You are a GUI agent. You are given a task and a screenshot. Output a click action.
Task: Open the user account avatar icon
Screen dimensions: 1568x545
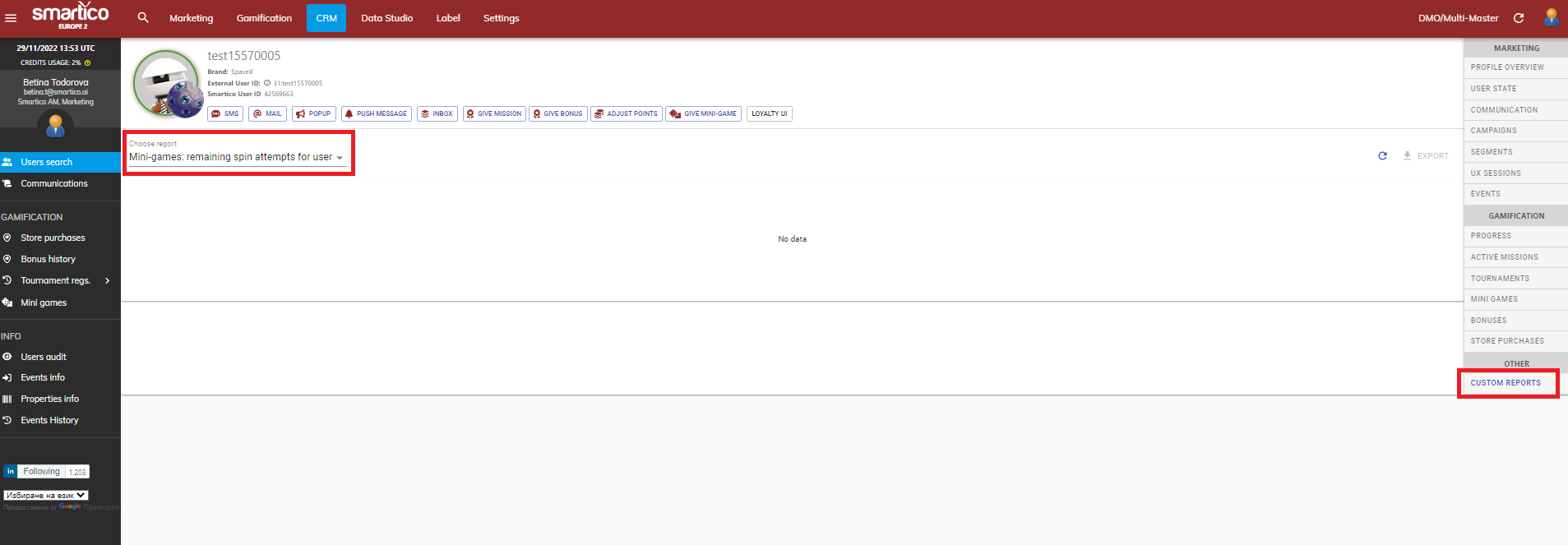click(x=1552, y=17)
